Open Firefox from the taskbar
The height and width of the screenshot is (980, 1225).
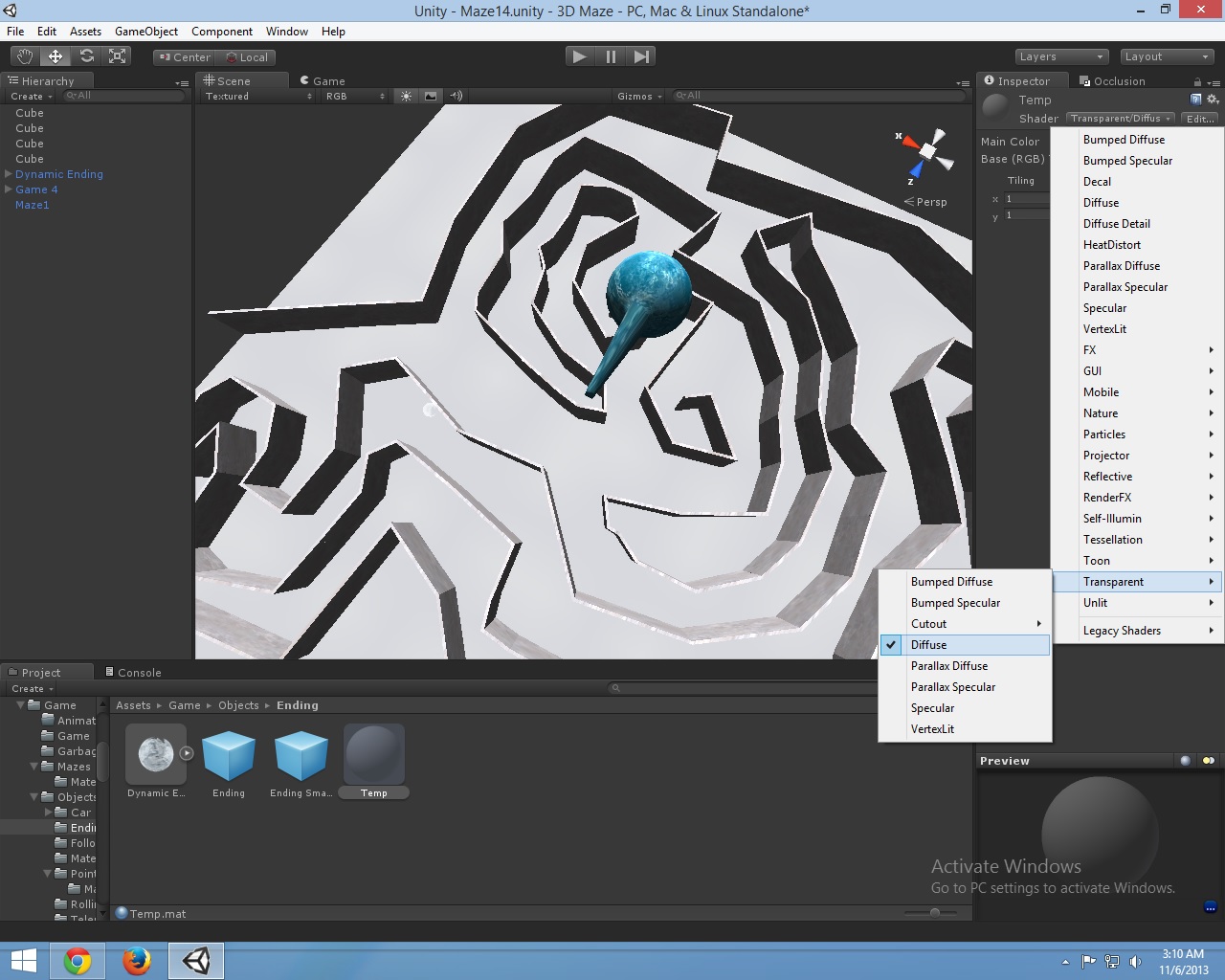coord(137,961)
